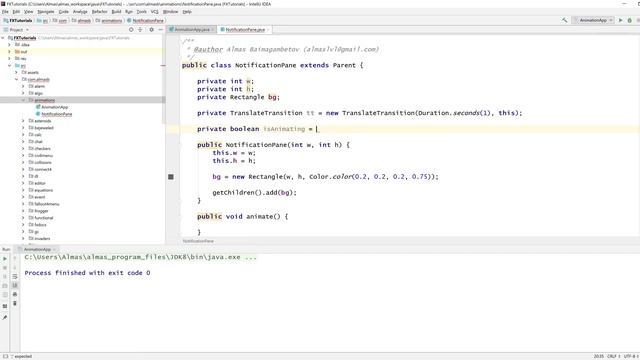This screenshot has width=640, height=360.
Task: Click the Build project hammer icon
Action: pyautogui.click(x=564, y=20)
